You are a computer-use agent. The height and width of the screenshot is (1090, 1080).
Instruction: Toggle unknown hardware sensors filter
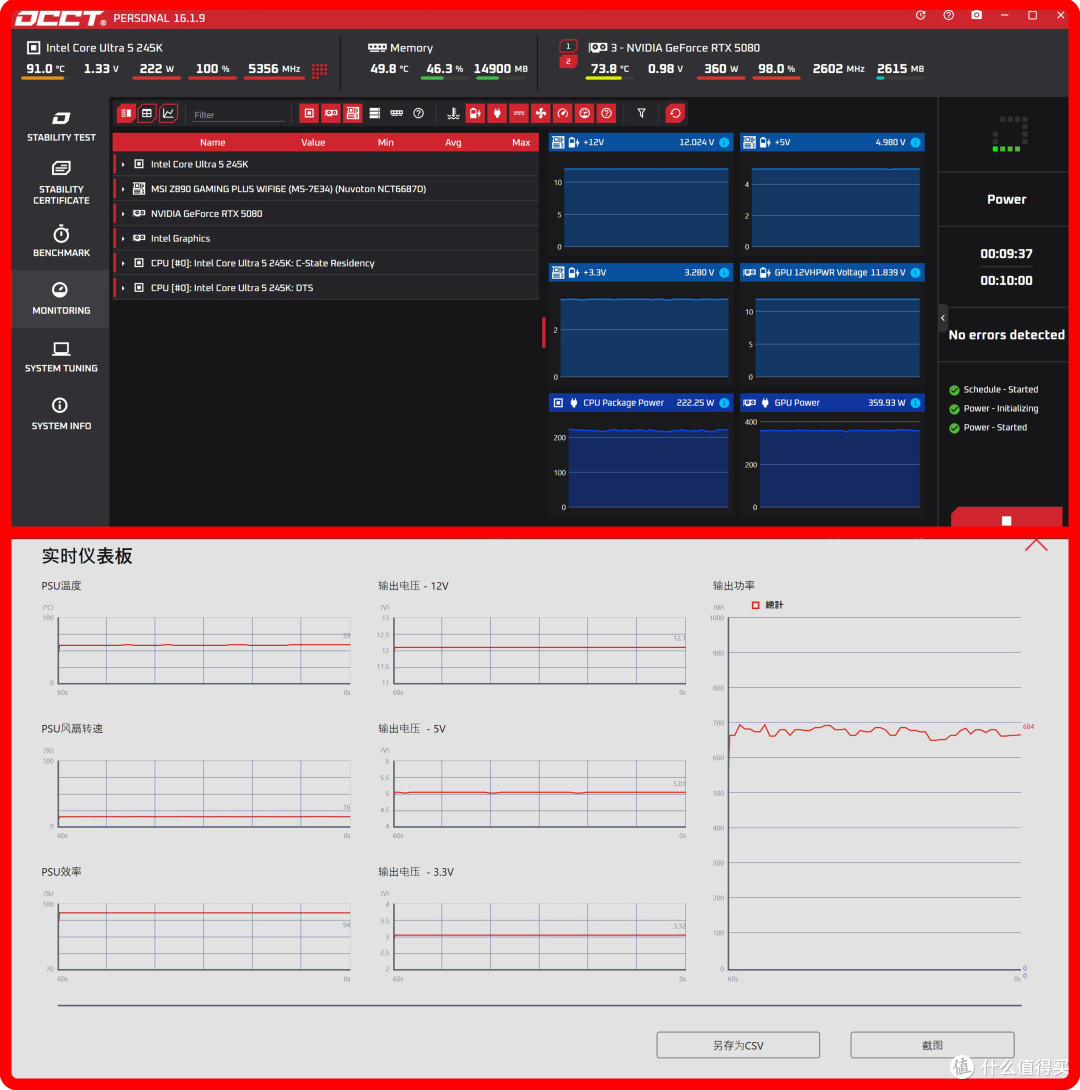click(418, 113)
